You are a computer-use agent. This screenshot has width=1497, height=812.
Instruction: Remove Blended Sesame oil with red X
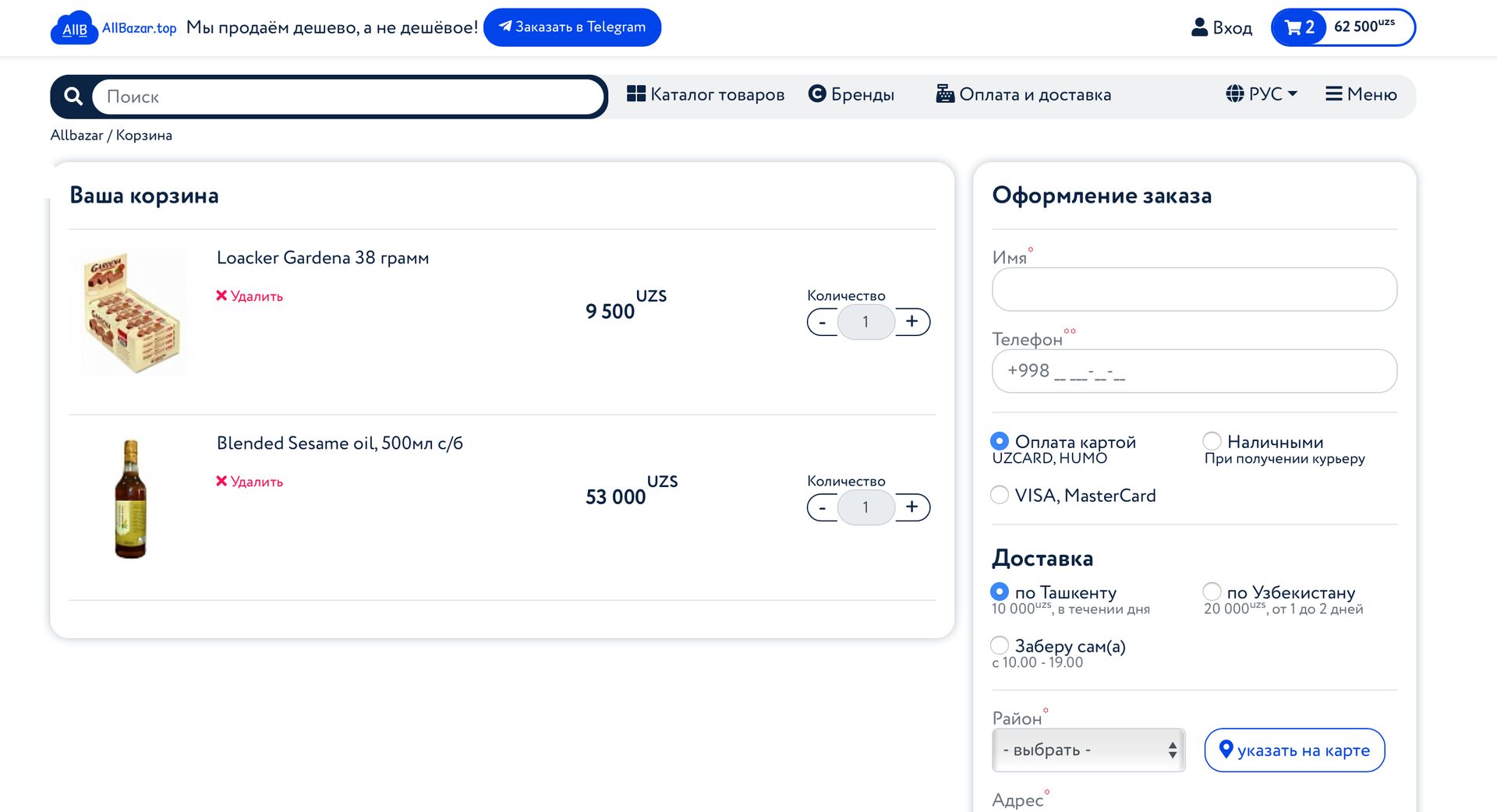click(221, 482)
